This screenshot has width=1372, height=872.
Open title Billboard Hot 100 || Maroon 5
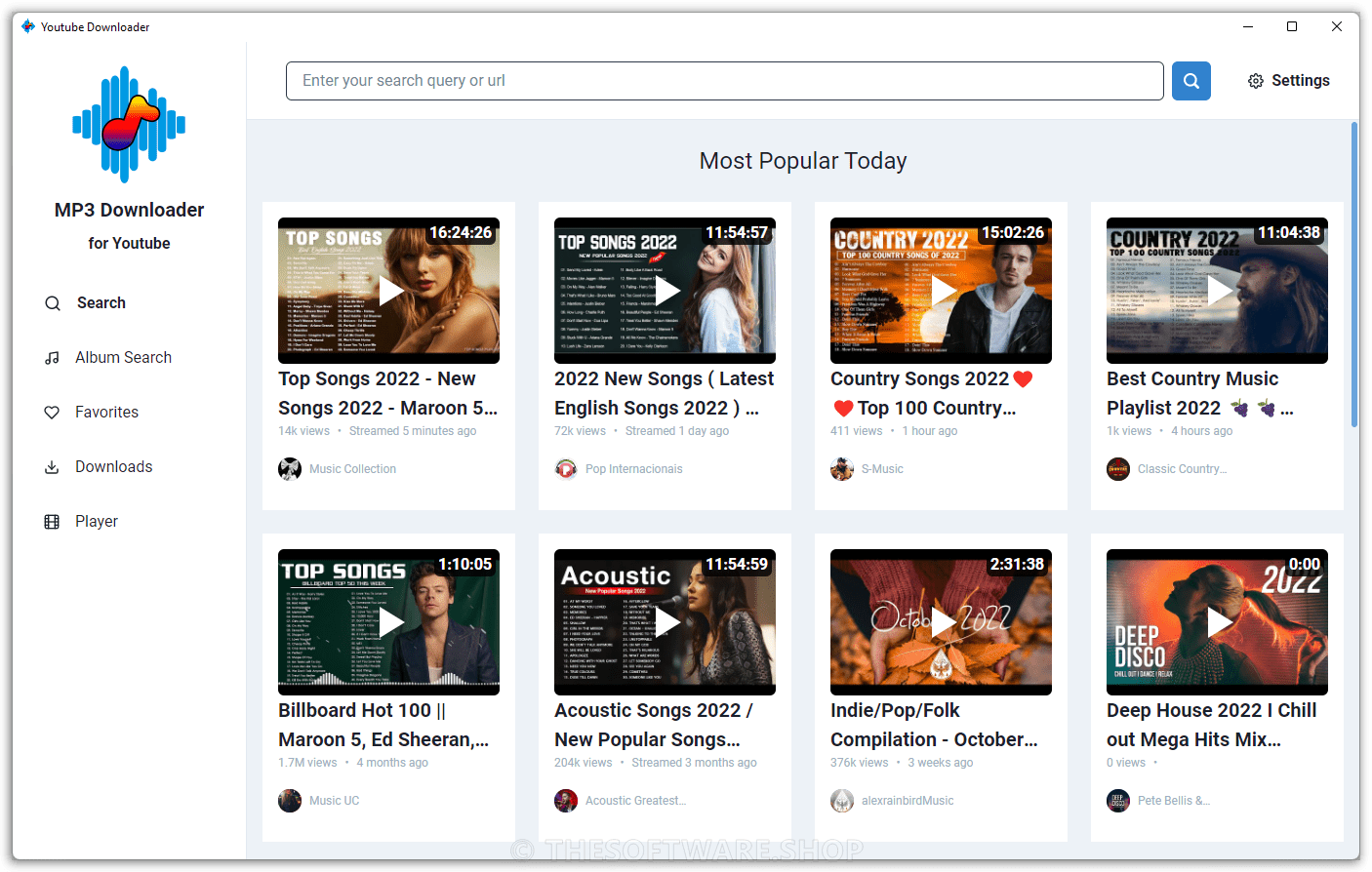coord(383,725)
